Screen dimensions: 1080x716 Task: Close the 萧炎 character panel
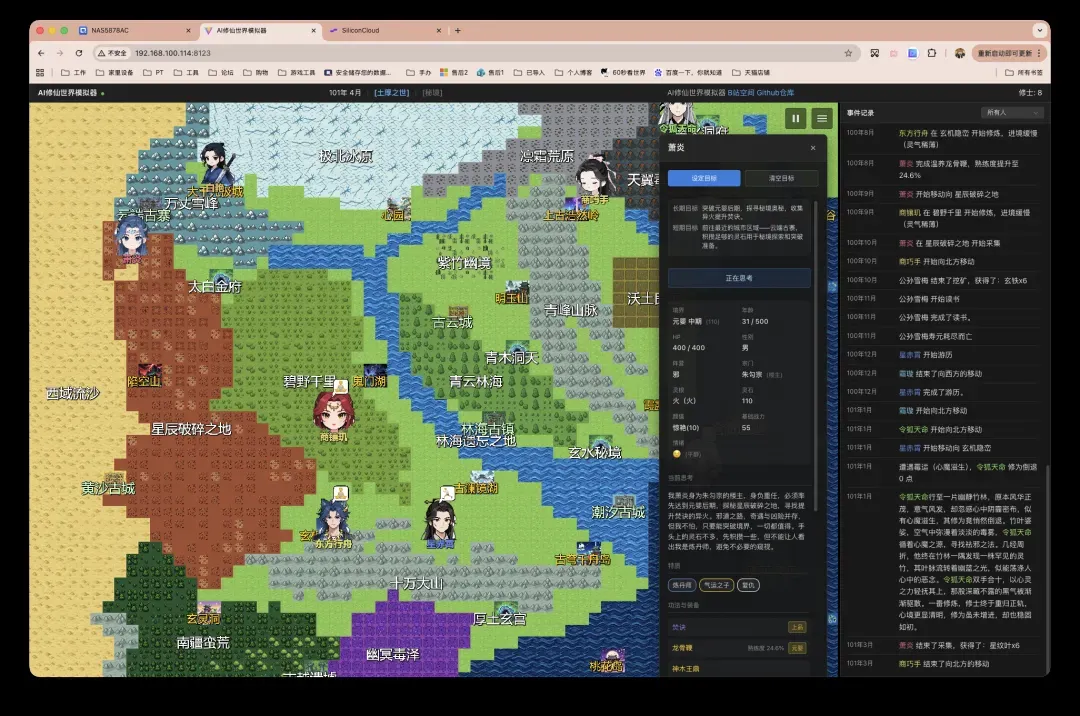813,148
